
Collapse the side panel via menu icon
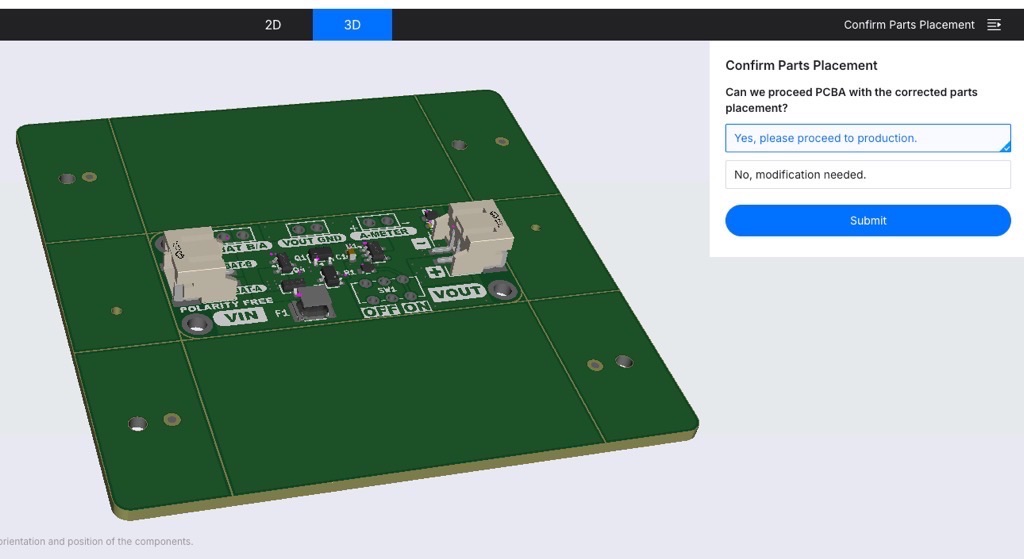(x=993, y=25)
